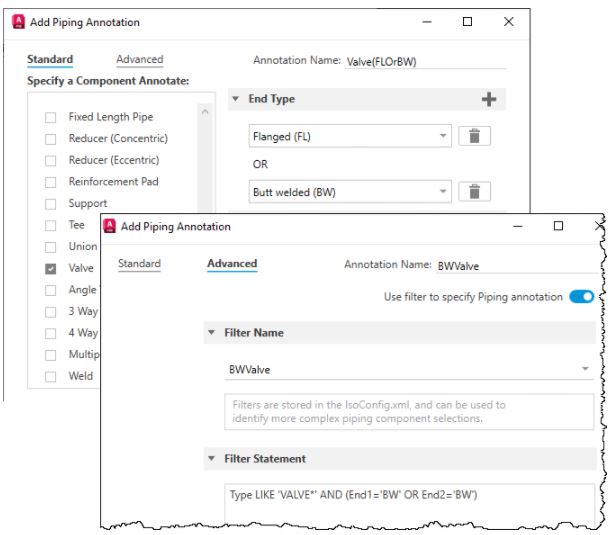Screen dimensions: 613x535
Task: Select Standard tab in back window
Action: click(50, 59)
